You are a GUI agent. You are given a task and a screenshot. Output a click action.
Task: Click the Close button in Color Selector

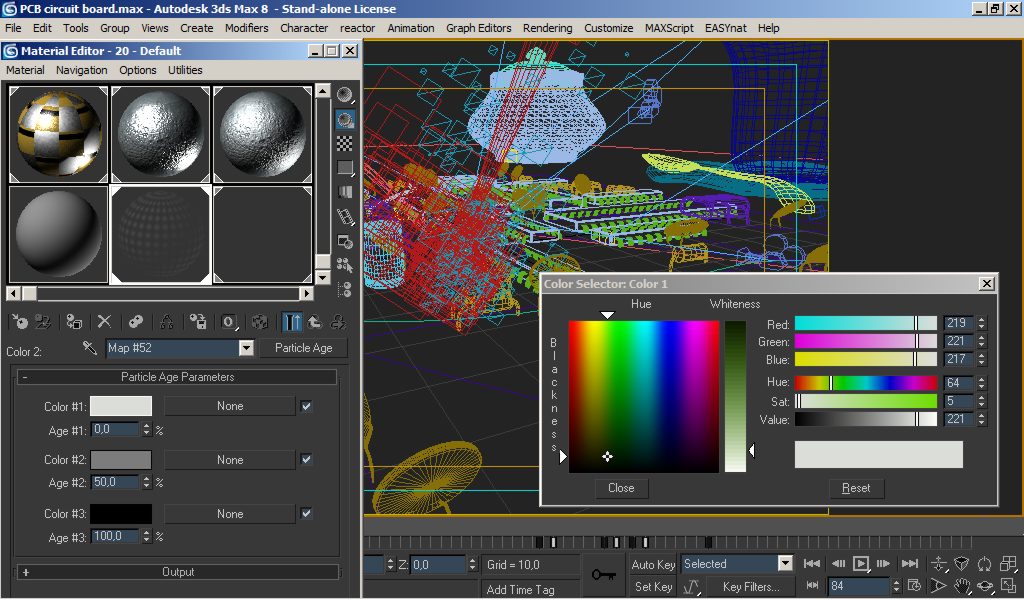(x=620, y=488)
